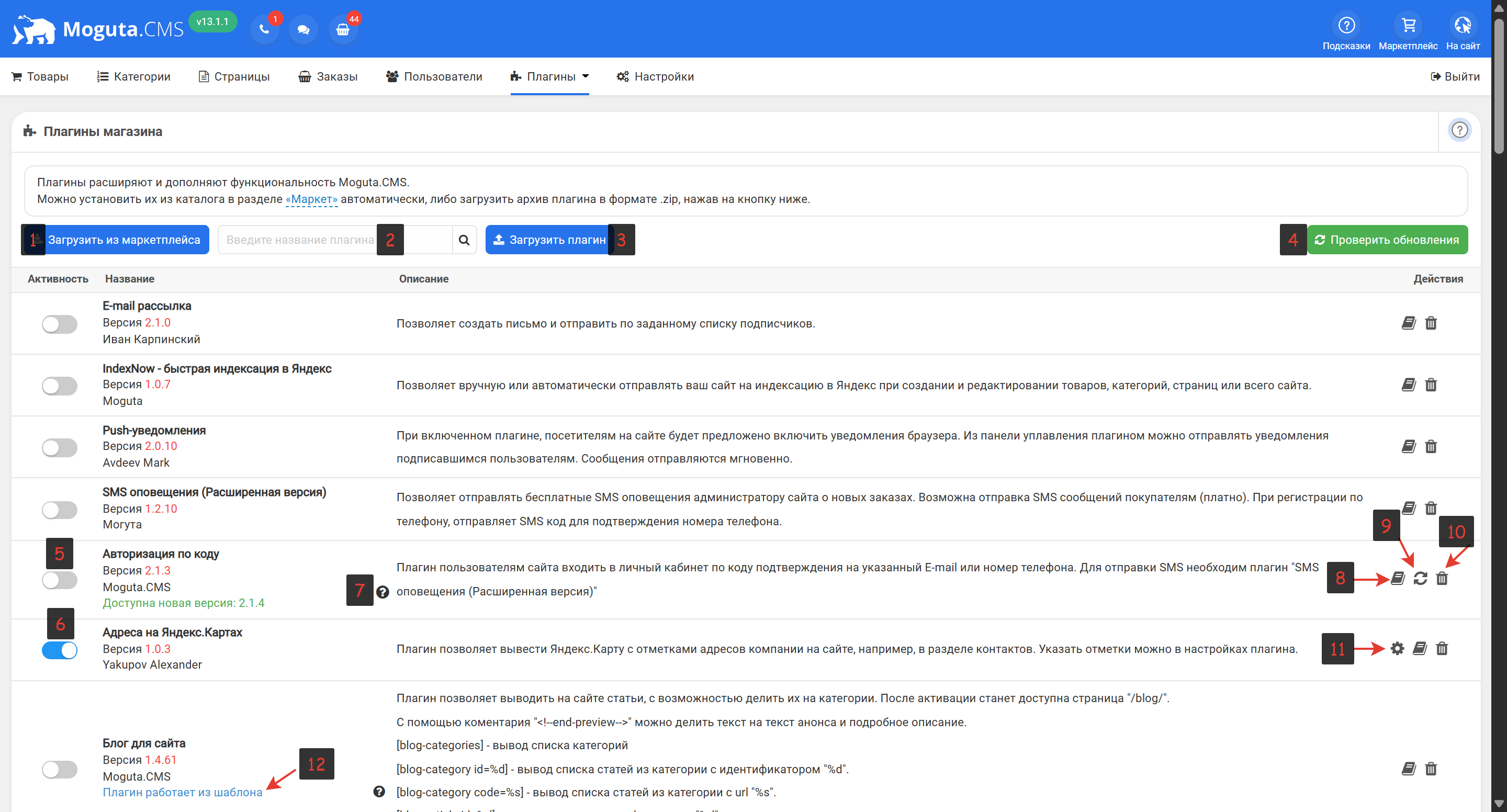
Task: Log out via Выйти
Action: tap(1455, 76)
